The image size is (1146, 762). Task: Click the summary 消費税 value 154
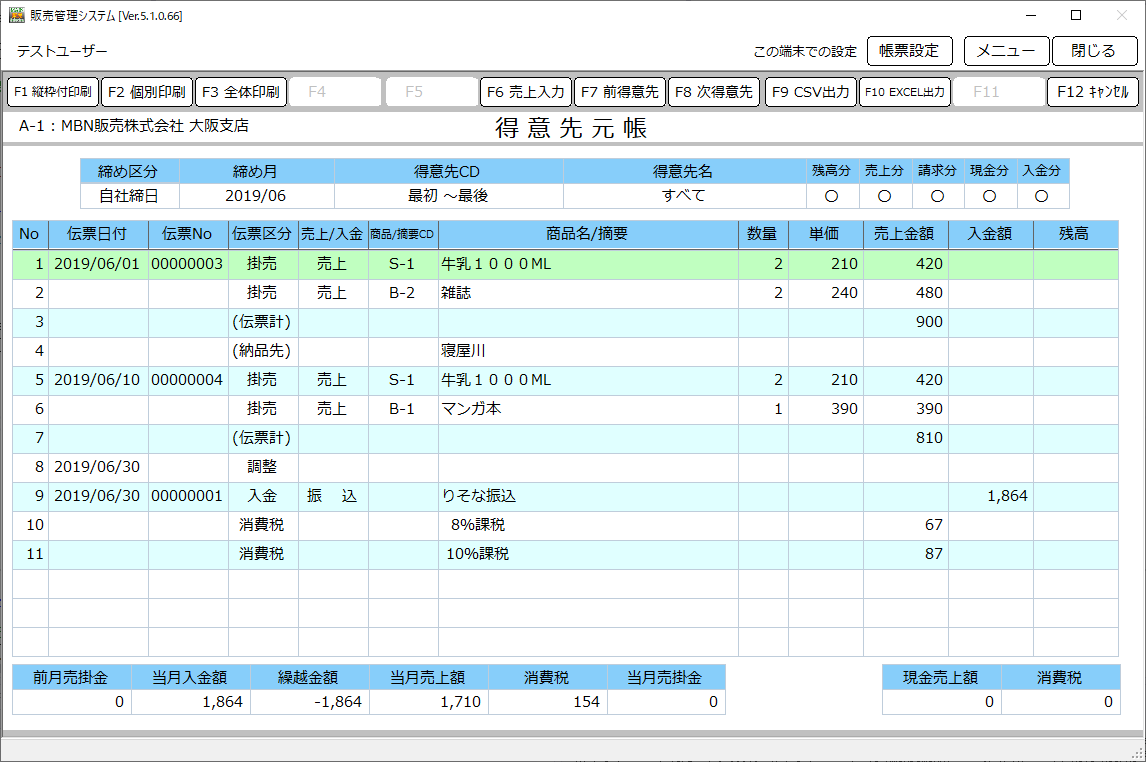click(548, 702)
